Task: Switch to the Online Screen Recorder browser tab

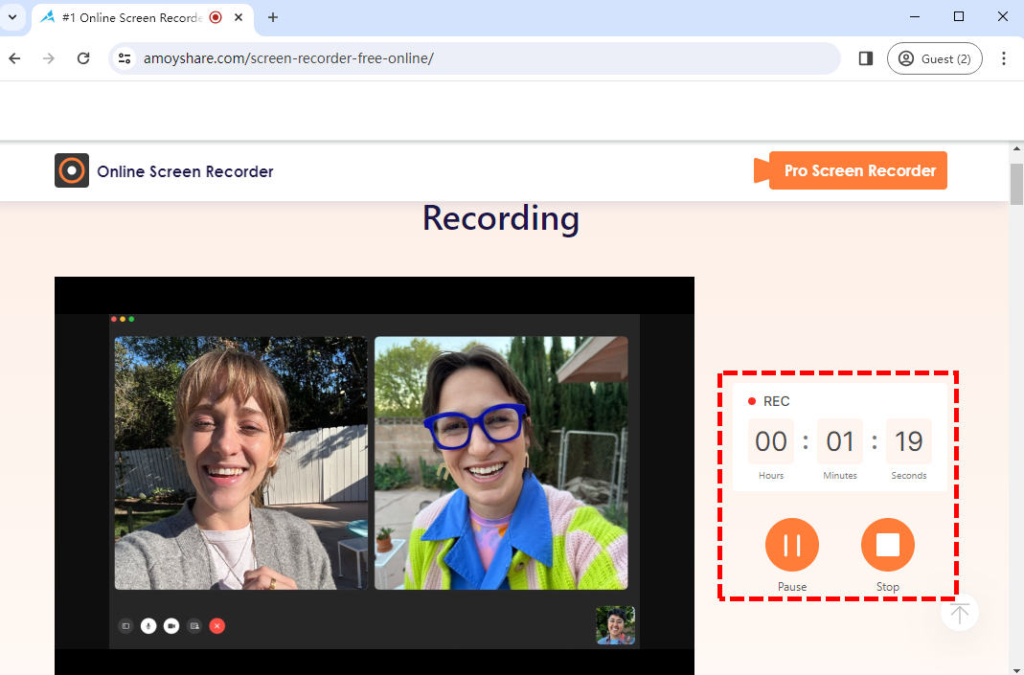Action: click(x=130, y=17)
